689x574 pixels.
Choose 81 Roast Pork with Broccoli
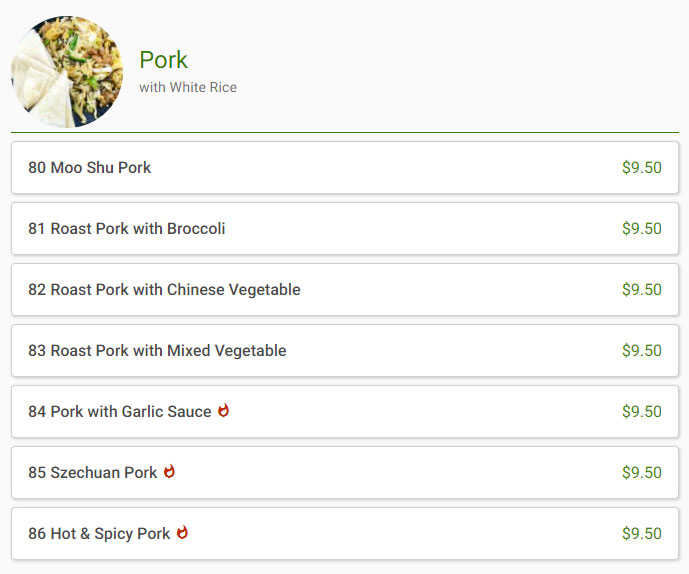(x=345, y=229)
